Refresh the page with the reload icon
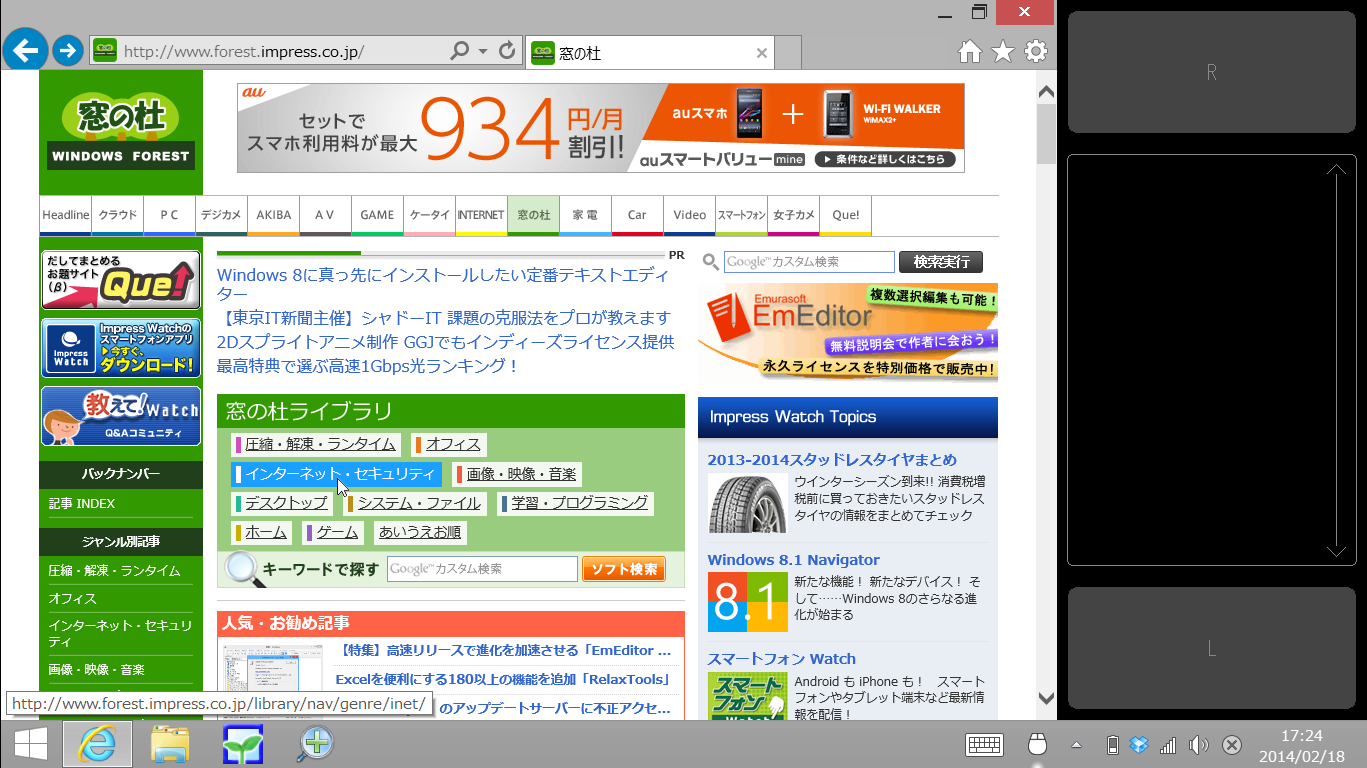 [507, 50]
